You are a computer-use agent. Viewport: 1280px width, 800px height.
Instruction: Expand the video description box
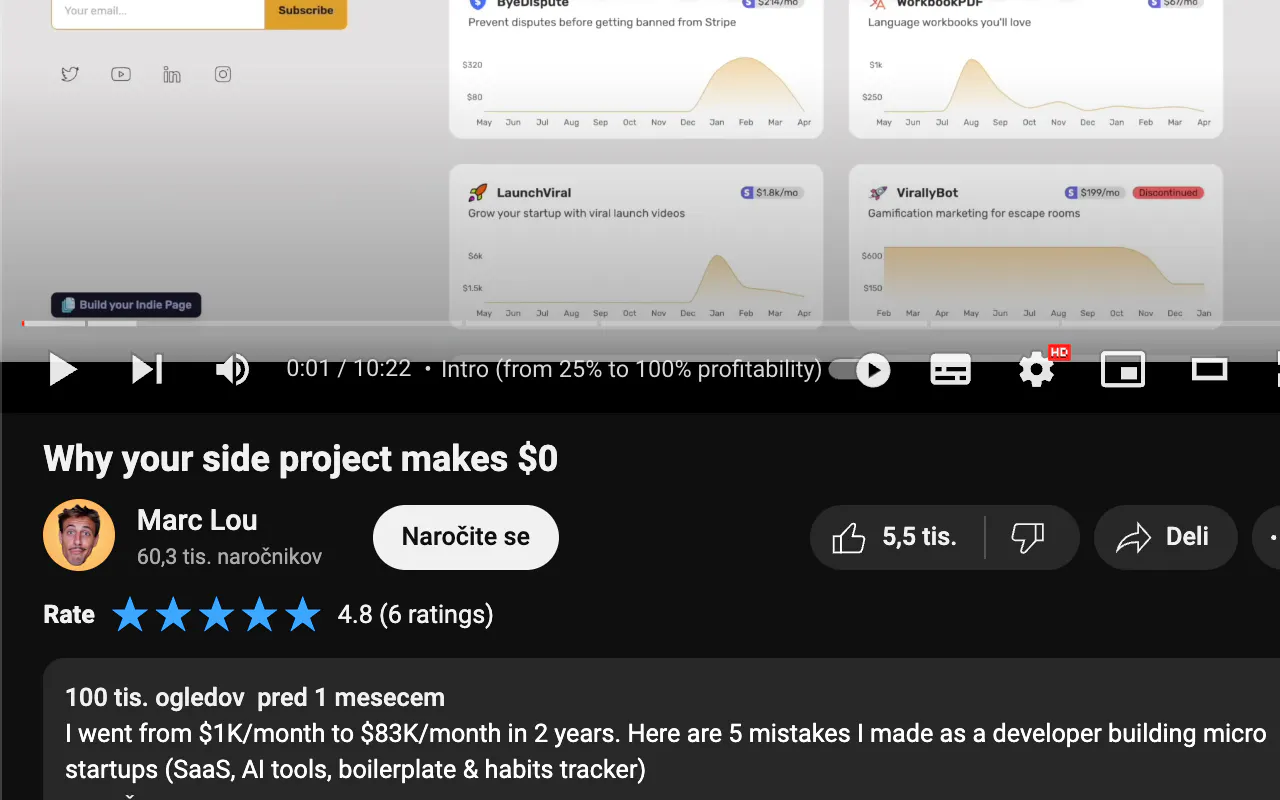tap(661, 729)
